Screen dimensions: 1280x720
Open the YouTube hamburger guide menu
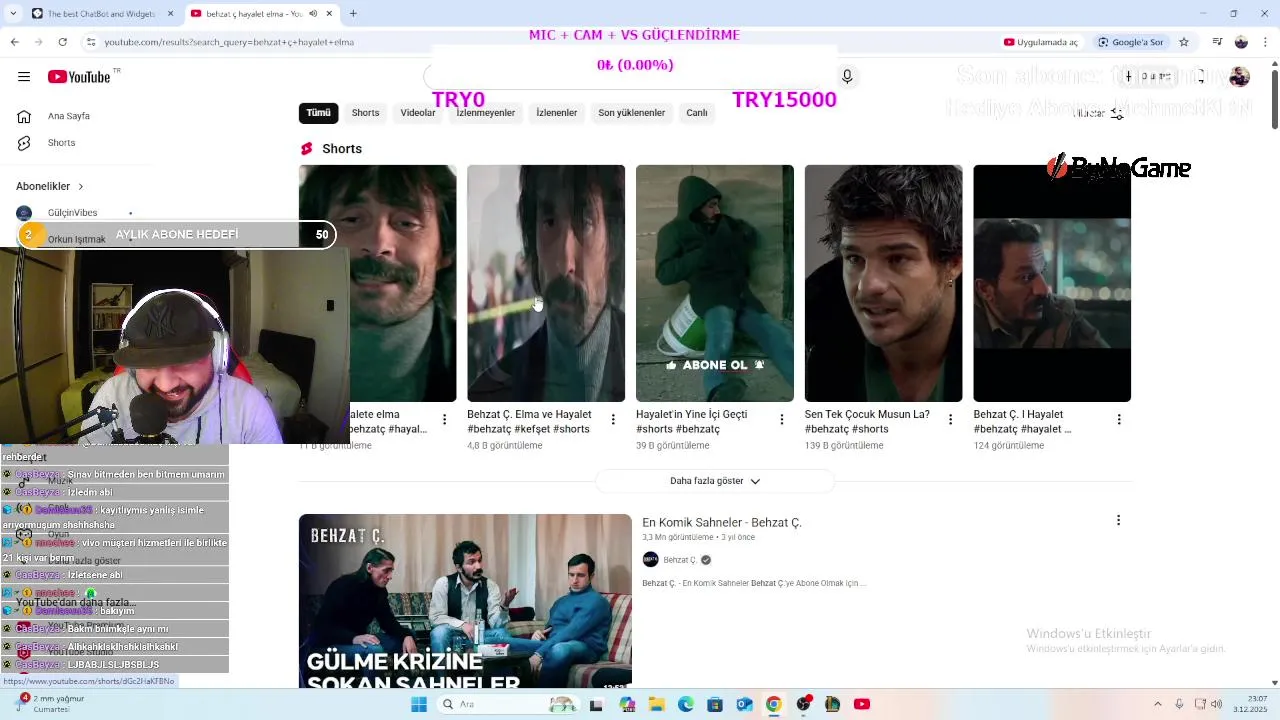24,77
